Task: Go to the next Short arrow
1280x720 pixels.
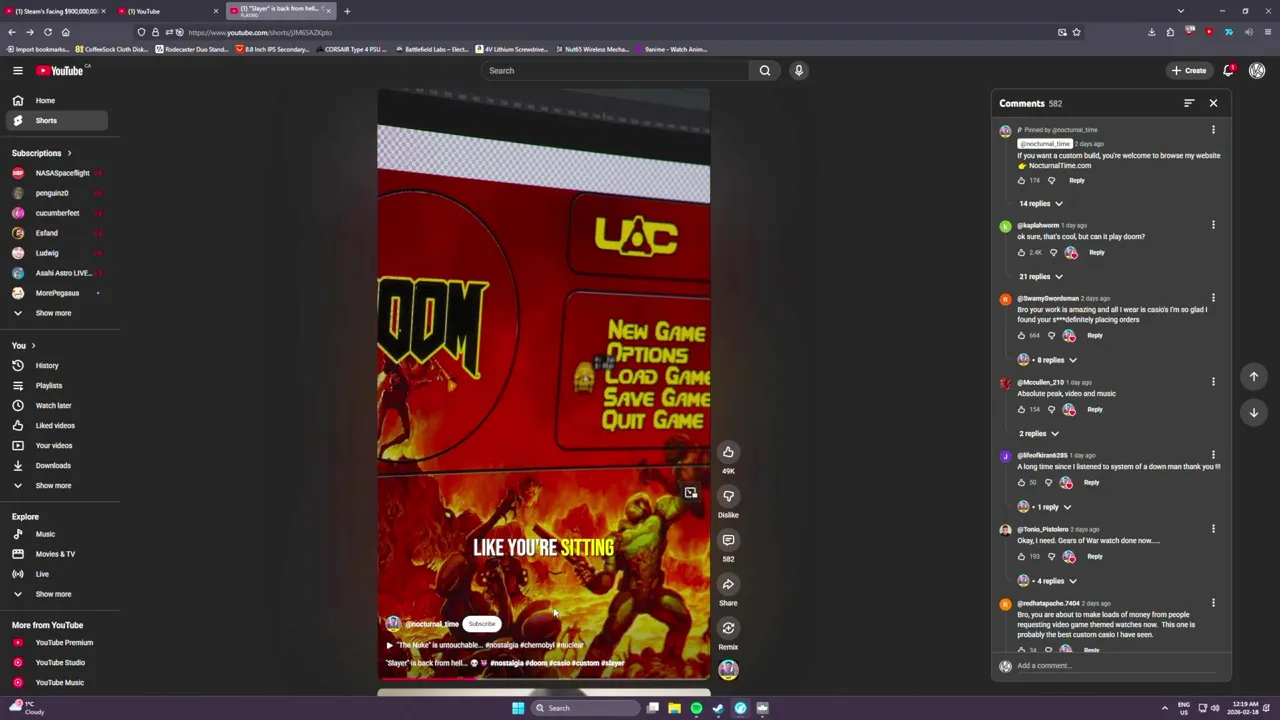Action: (x=1254, y=412)
